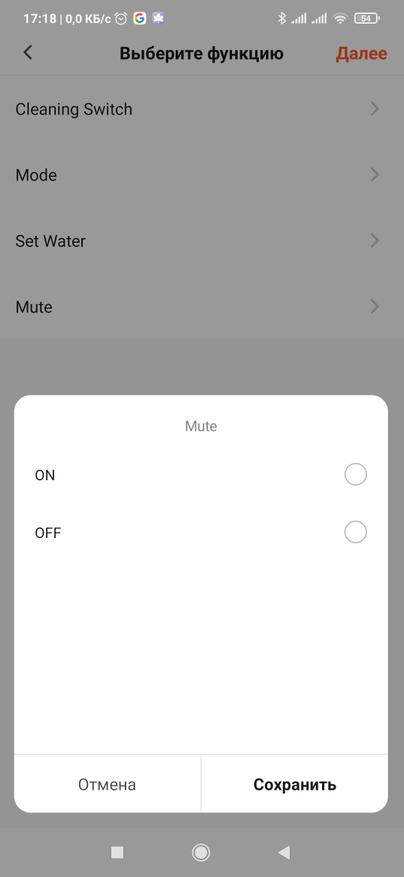Image resolution: width=404 pixels, height=877 pixels.
Task: Tap the Сохранить button
Action: 294,784
